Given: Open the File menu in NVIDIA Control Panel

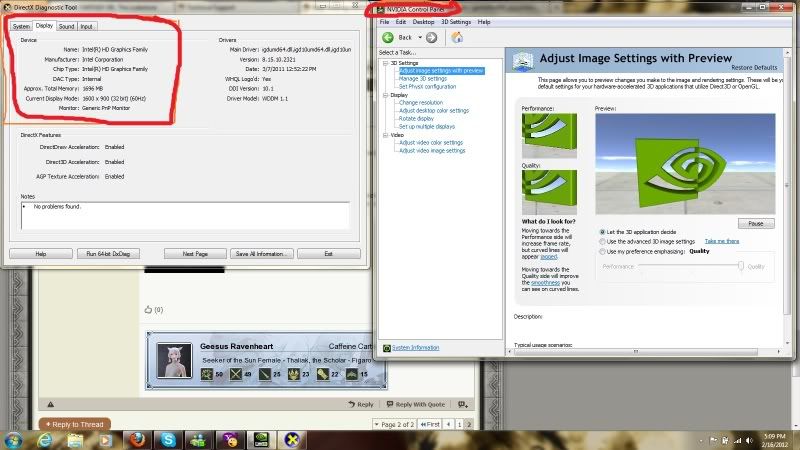Looking at the screenshot, I should tap(385, 22).
